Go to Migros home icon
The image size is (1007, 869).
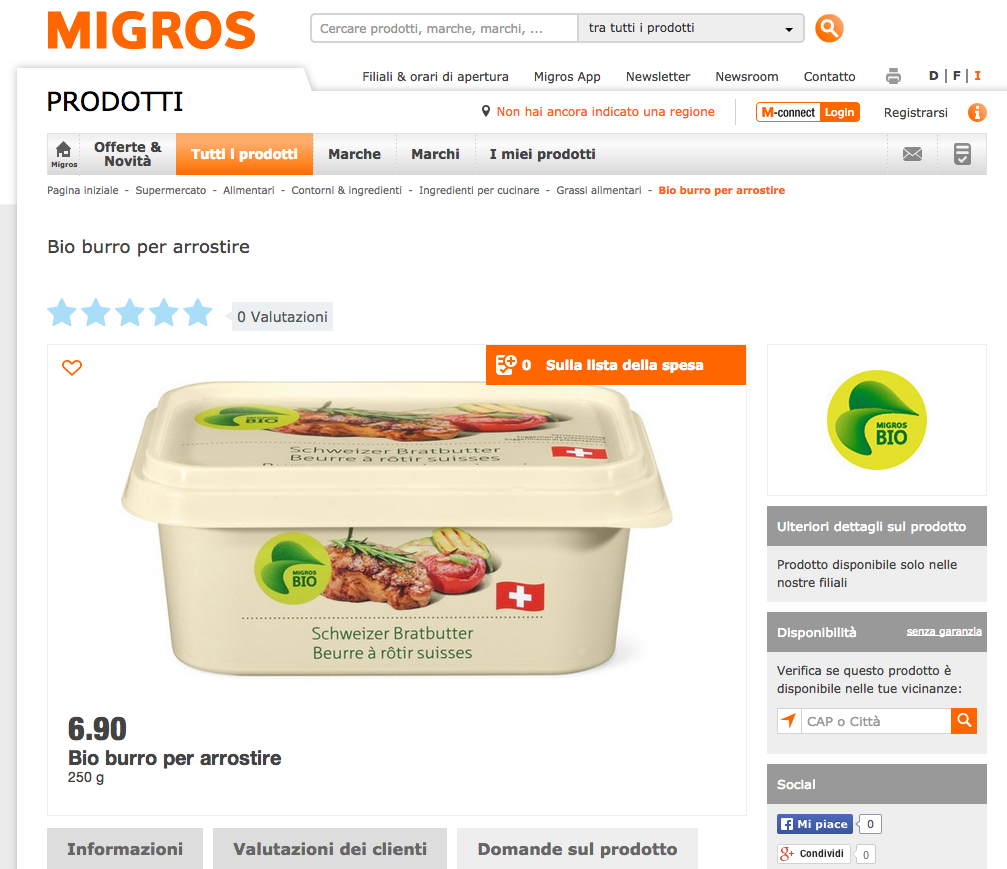pos(64,154)
